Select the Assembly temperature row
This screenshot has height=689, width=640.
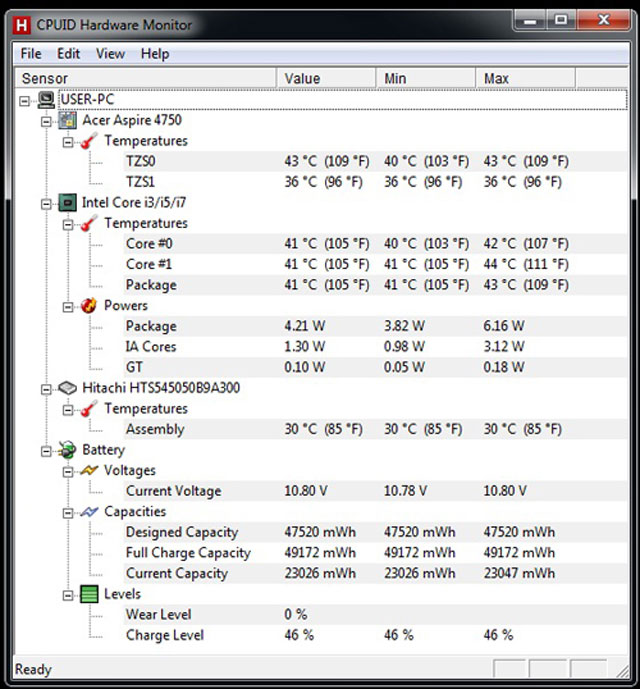(x=375, y=429)
